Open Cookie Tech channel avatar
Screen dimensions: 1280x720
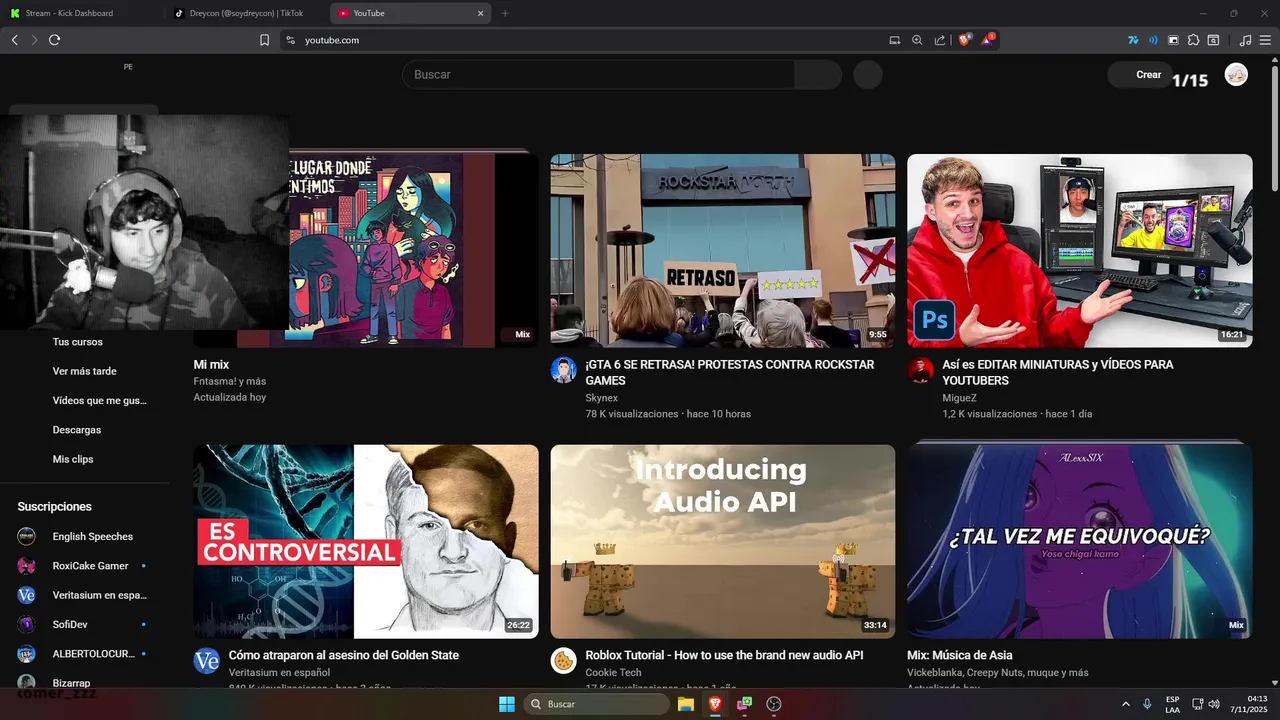click(x=564, y=661)
